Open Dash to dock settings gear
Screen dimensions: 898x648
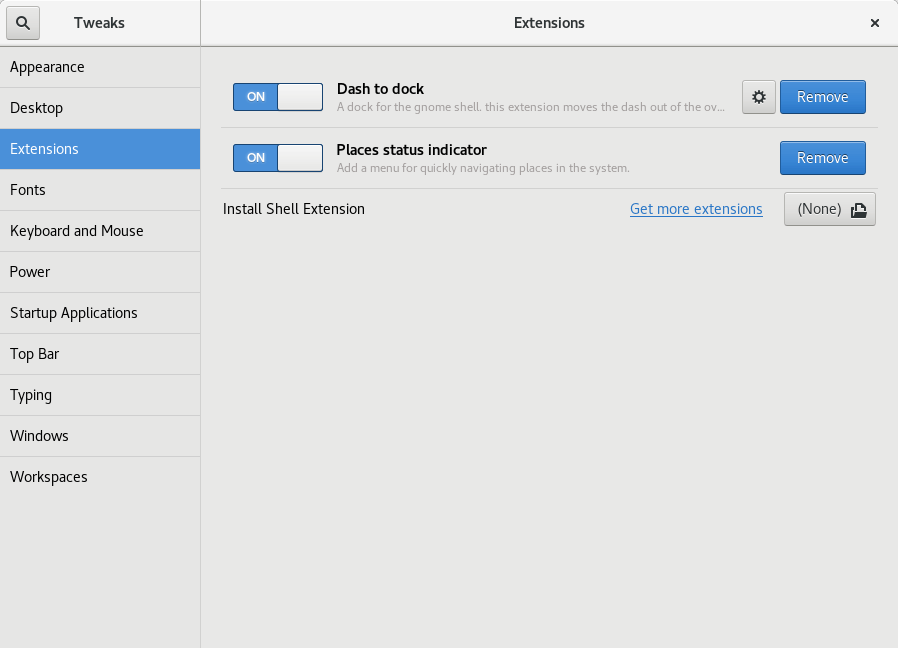(759, 97)
